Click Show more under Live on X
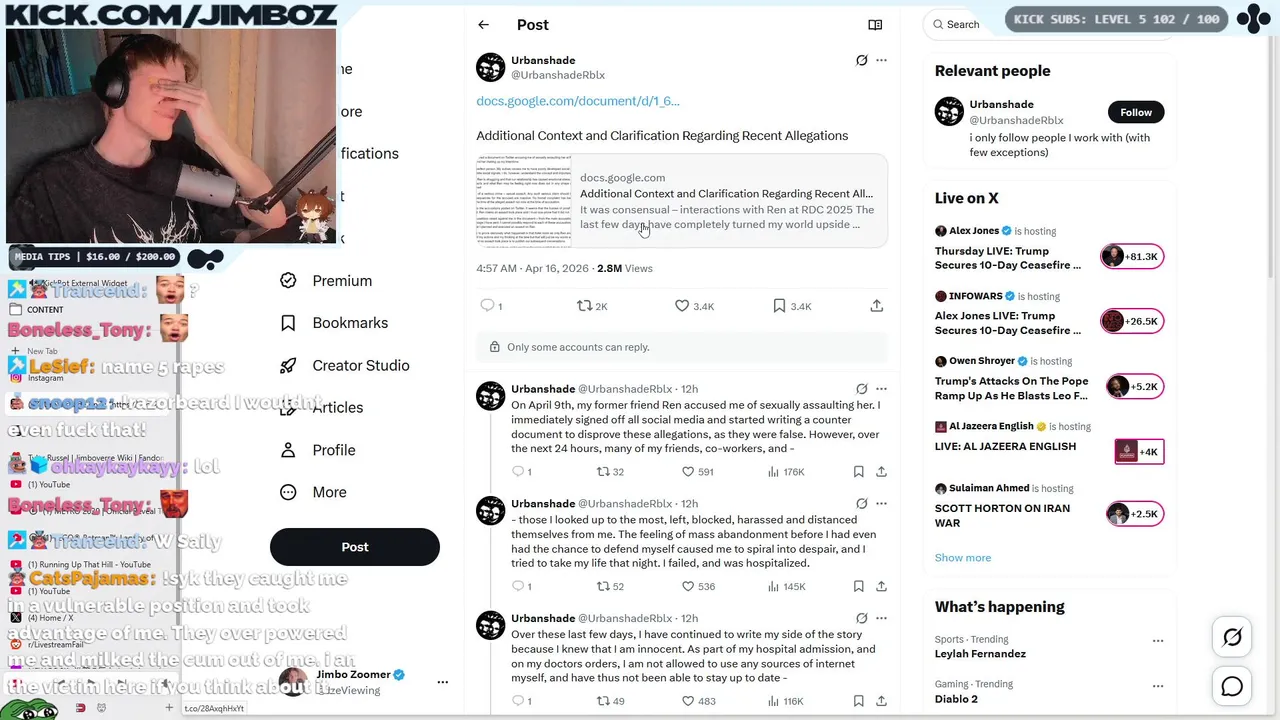The width and height of the screenshot is (1280, 720). click(963, 557)
